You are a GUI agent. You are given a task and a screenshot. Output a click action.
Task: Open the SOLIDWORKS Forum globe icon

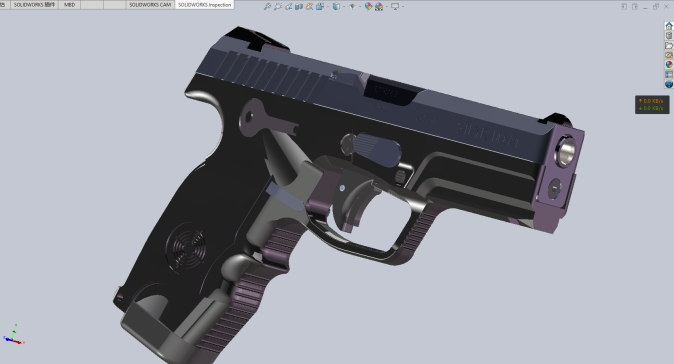pyautogui.click(x=669, y=84)
